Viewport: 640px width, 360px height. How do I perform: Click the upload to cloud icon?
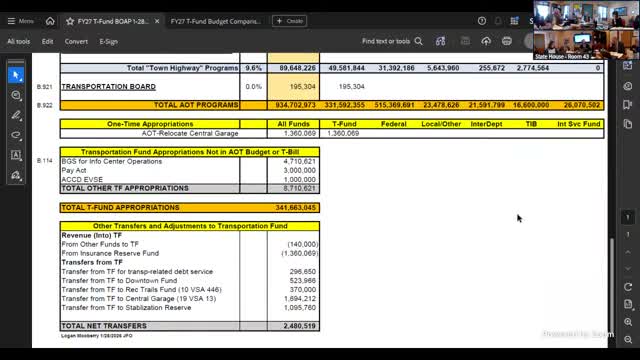[x=486, y=41]
